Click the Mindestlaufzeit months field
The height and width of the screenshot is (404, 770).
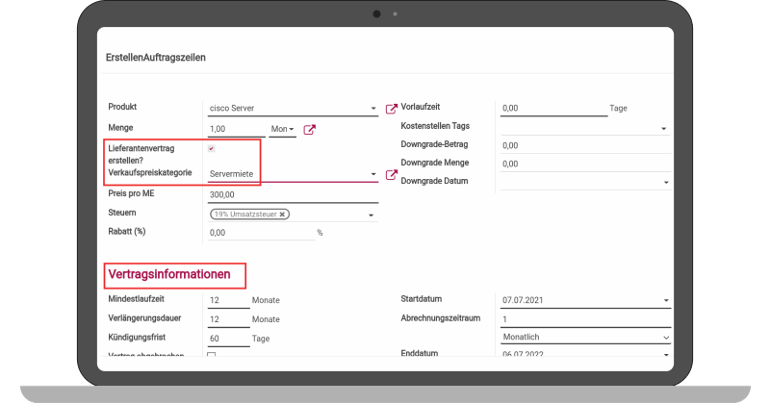pyautogui.click(x=227, y=300)
